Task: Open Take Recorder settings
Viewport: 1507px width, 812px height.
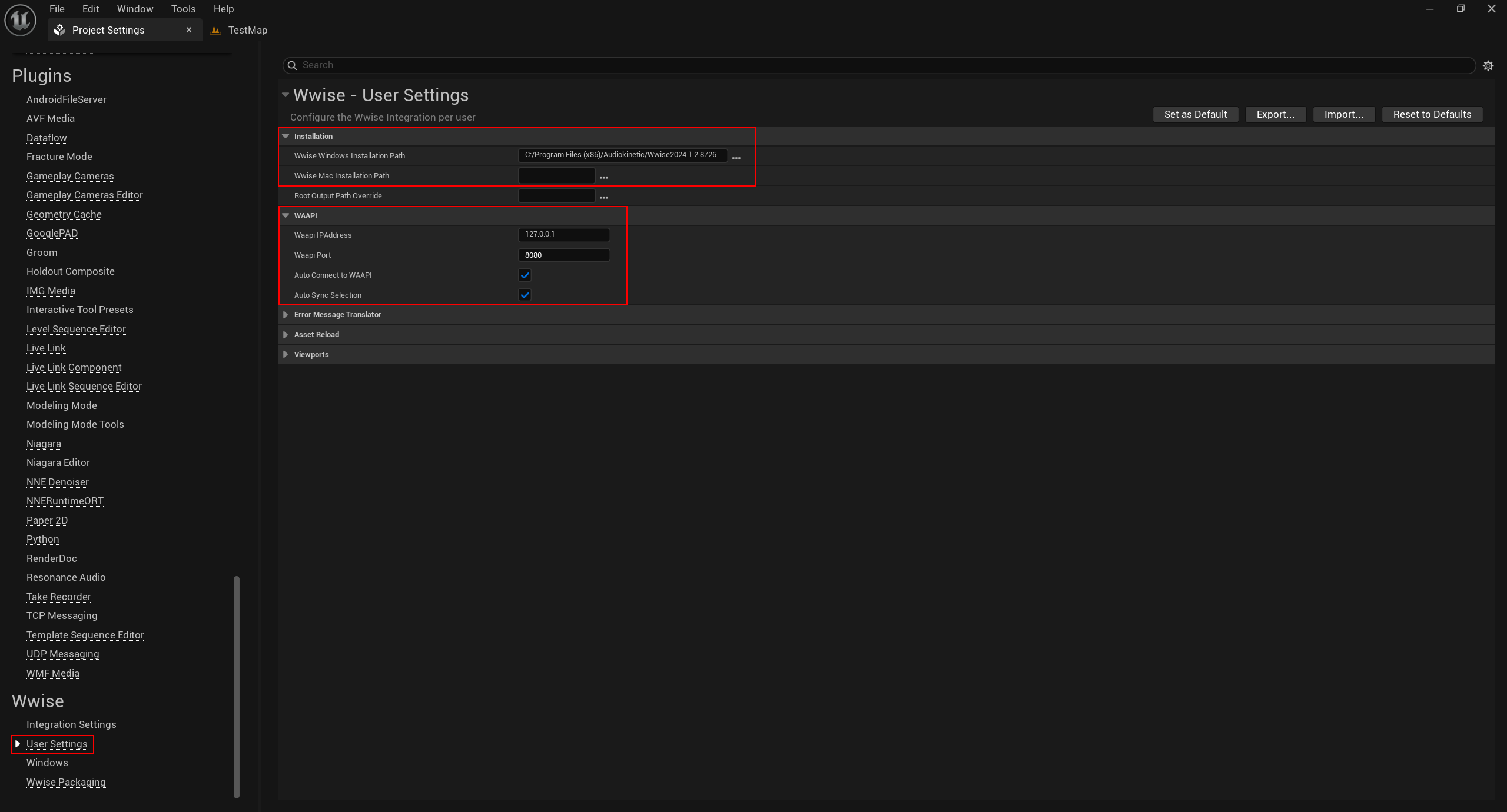Action: [59, 597]
